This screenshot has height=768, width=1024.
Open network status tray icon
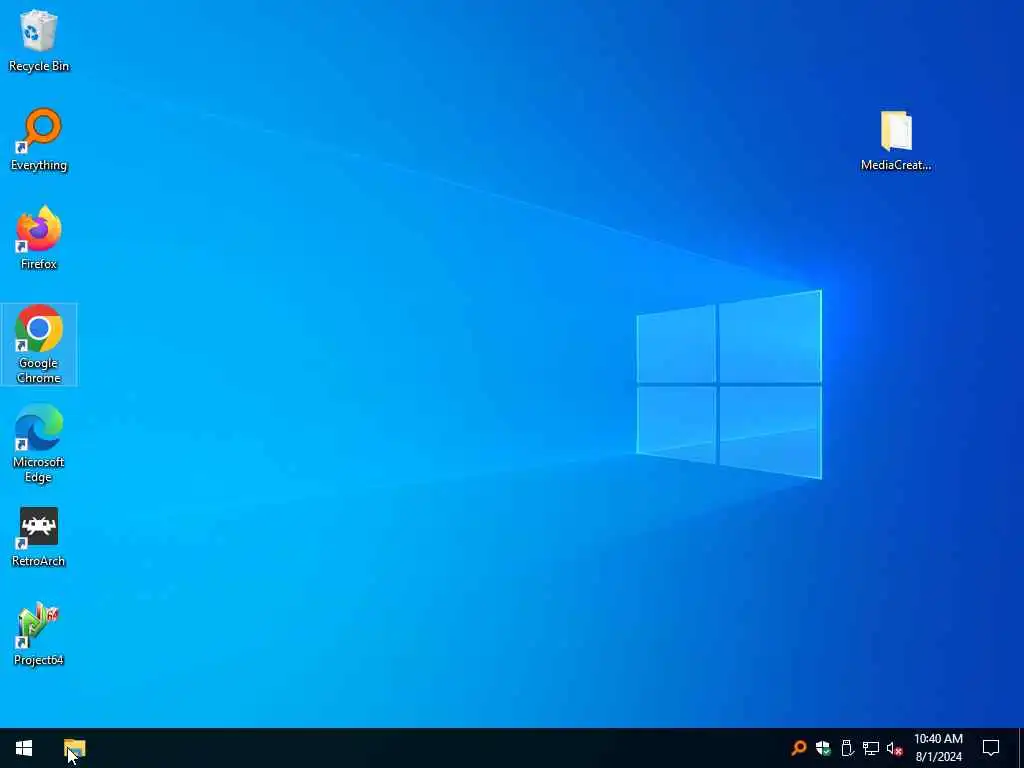871,748
